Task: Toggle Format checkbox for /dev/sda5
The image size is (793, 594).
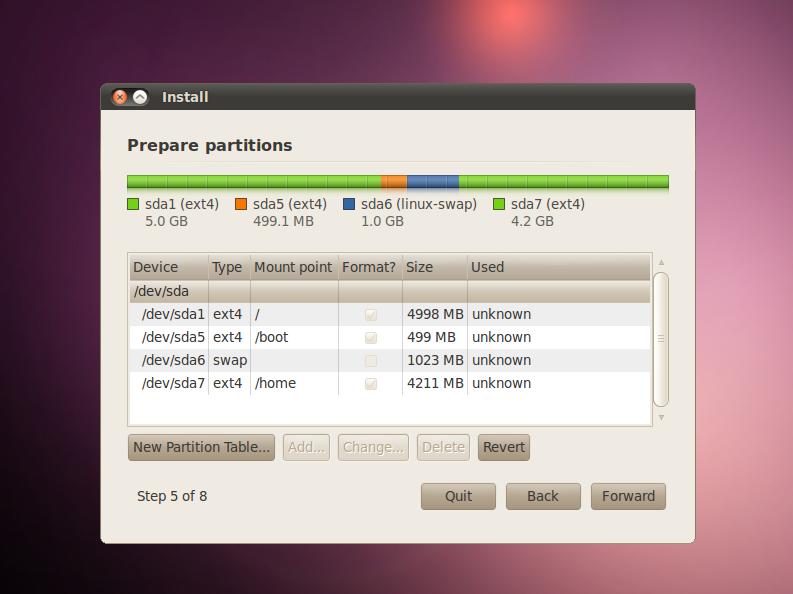Action: pyautogui.click(x=371, y=337)
